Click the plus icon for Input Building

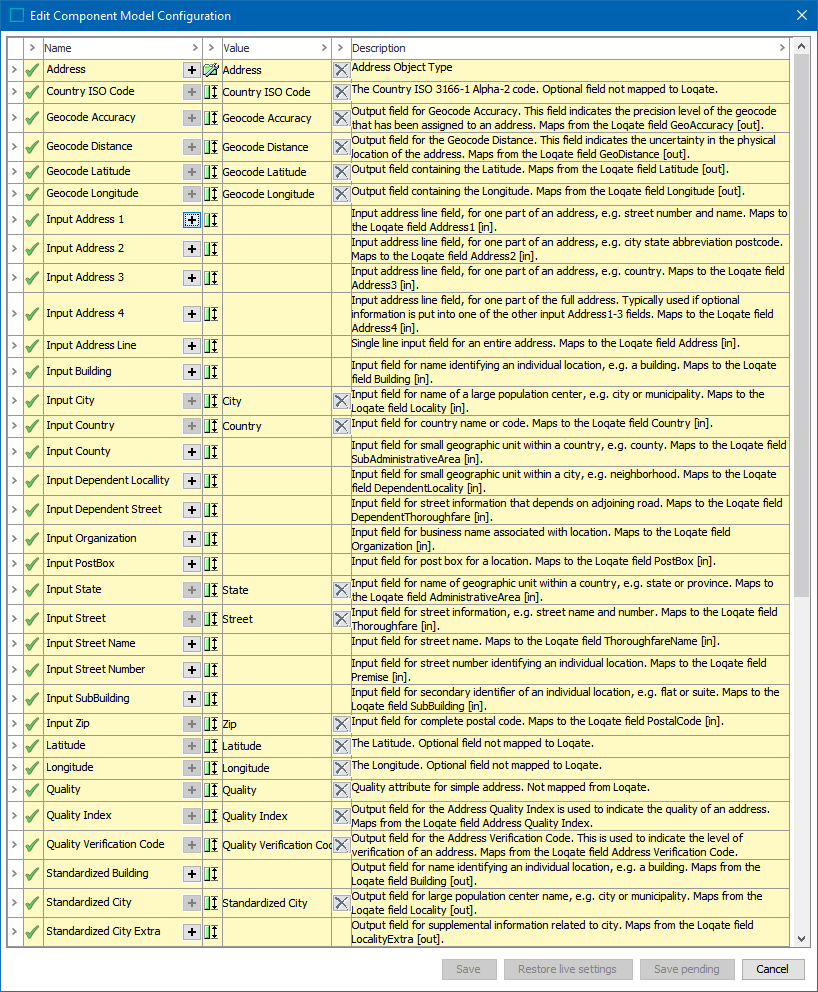[192, 371]
